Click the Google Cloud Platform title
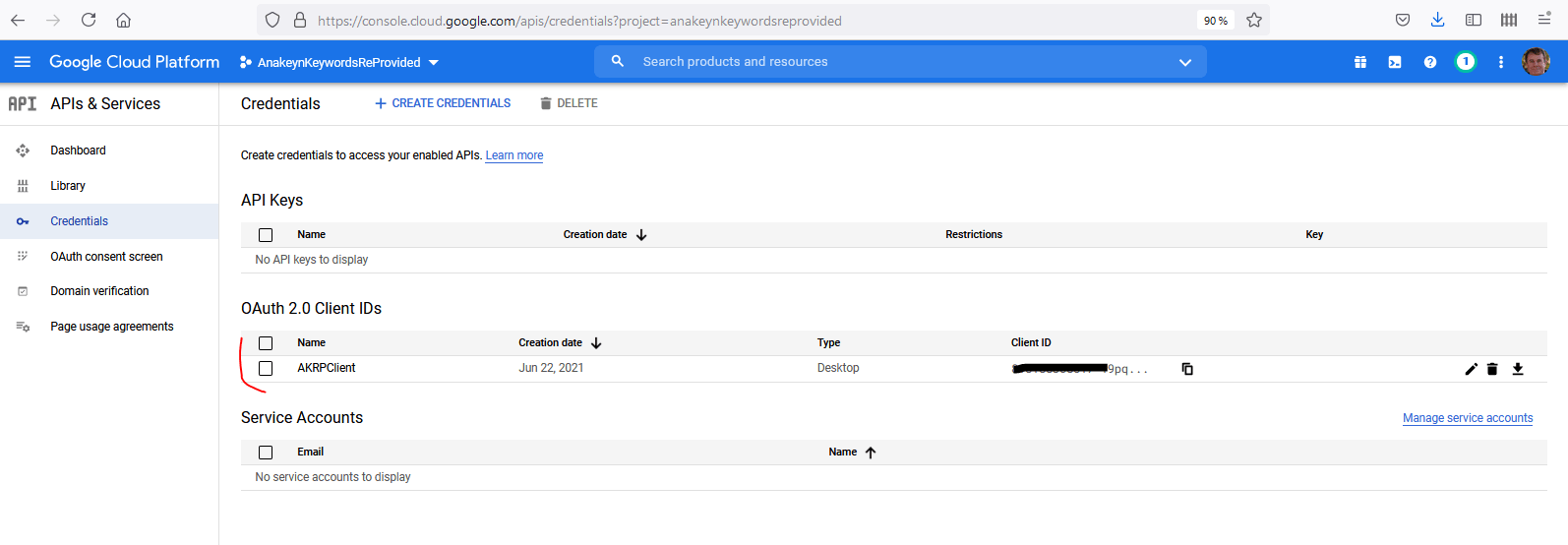 point(135,62)
